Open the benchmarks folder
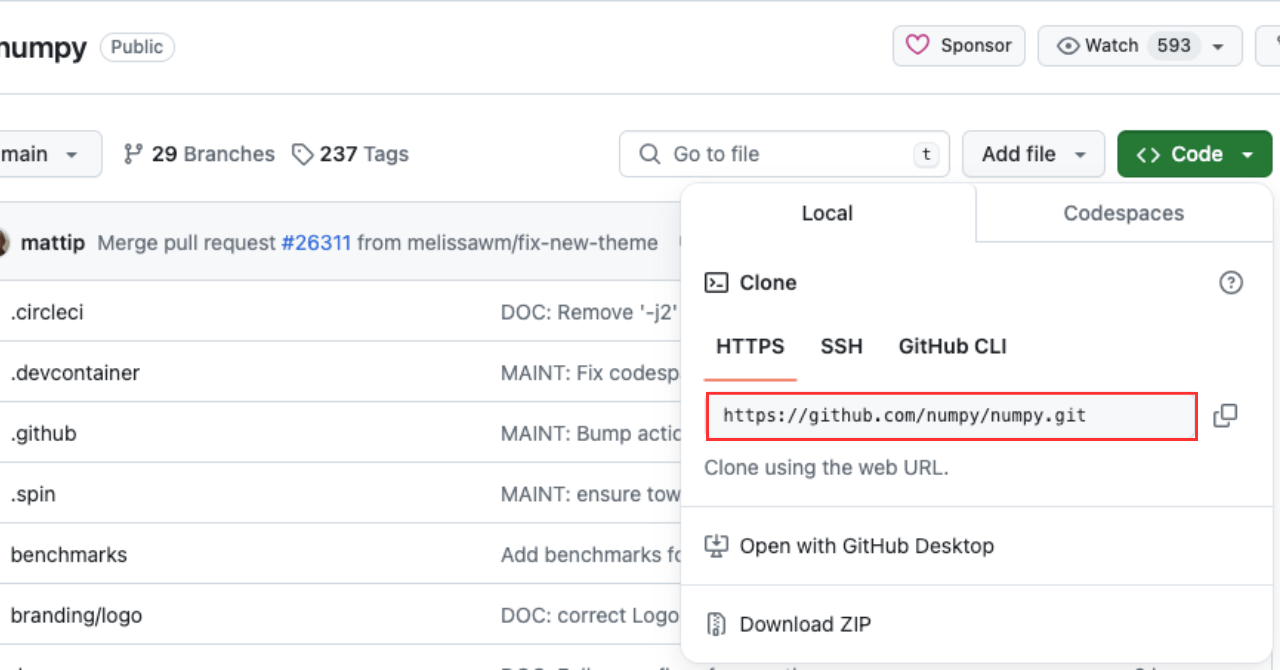The image size is (1280, 670). (x=69, y=555)
